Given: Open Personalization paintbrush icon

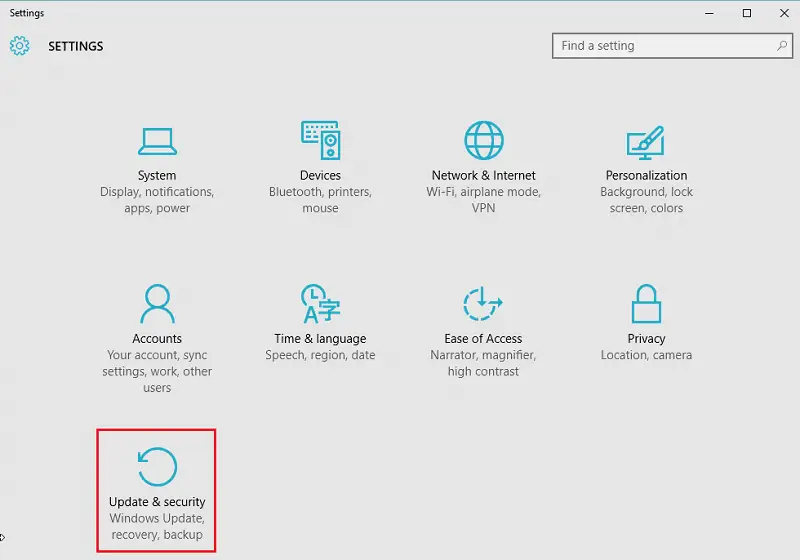Looking at the screenshot, I should pos(645,142).
